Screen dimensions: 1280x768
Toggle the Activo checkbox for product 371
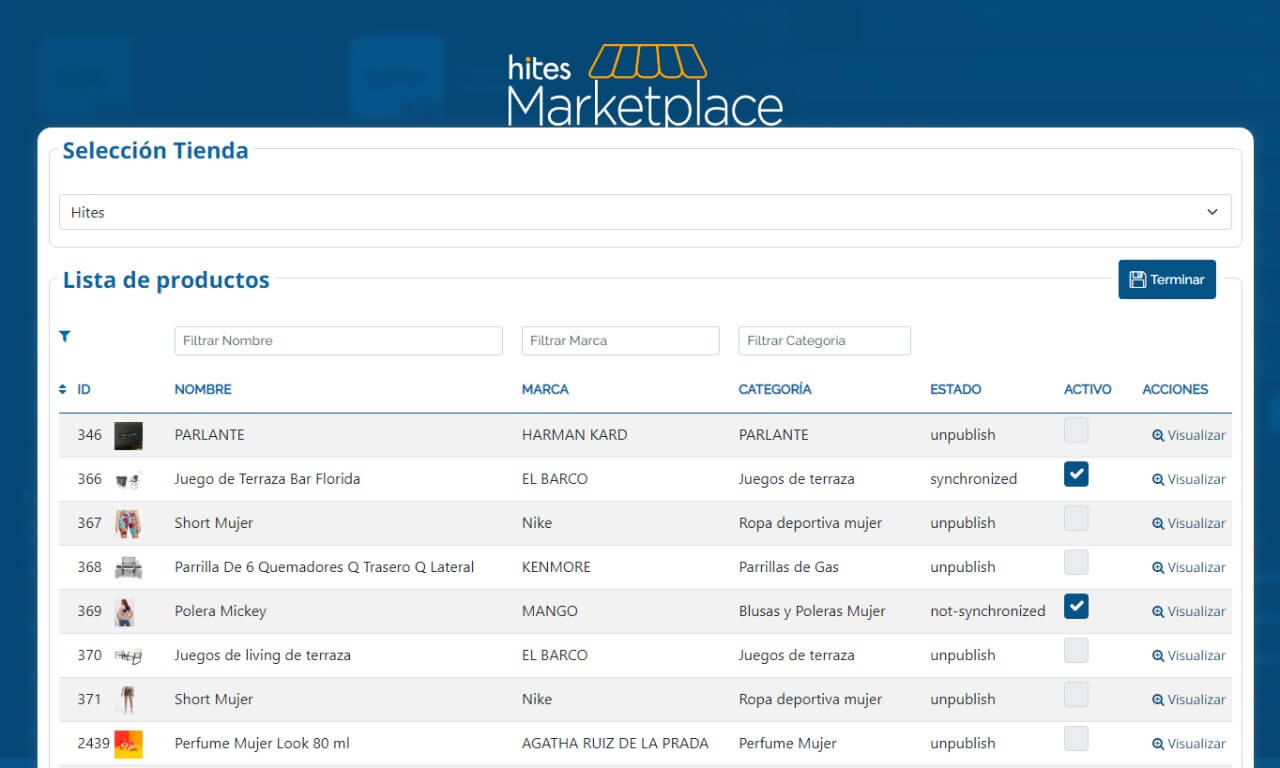pyautogui.click(x=1076, y=695)
